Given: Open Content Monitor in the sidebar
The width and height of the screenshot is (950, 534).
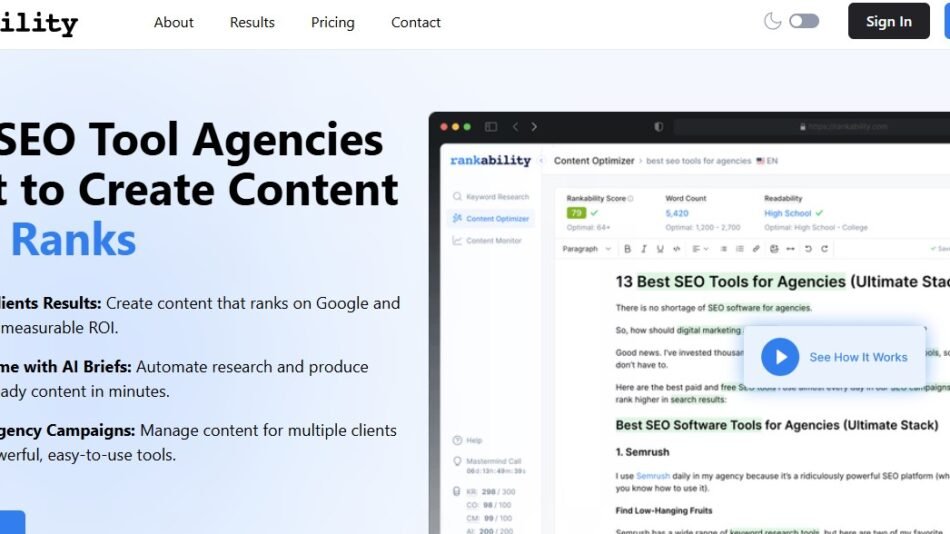Looking at the screenshot, I should tap(494, 240).
